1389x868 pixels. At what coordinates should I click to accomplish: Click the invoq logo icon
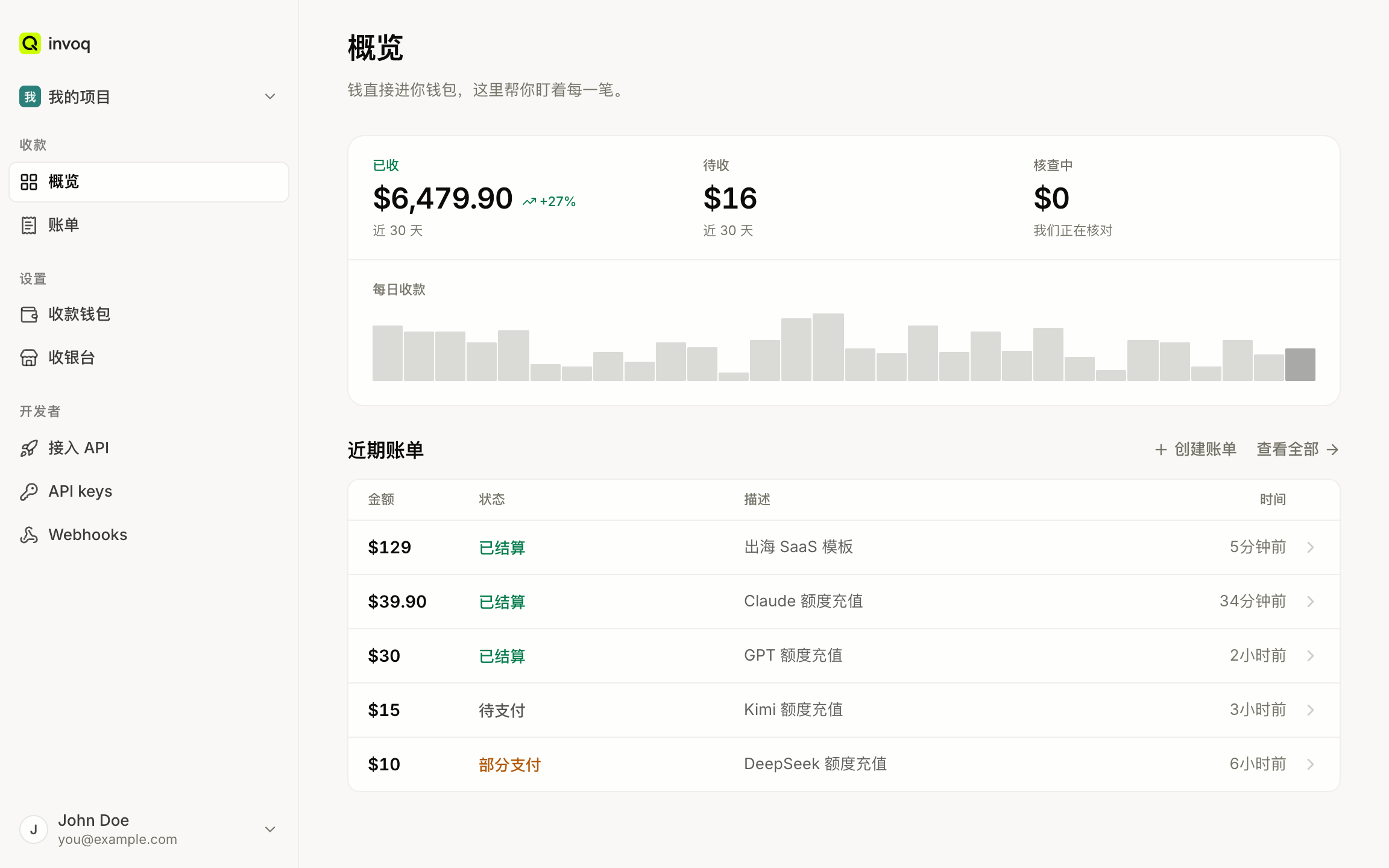click(x=30, y=43)
